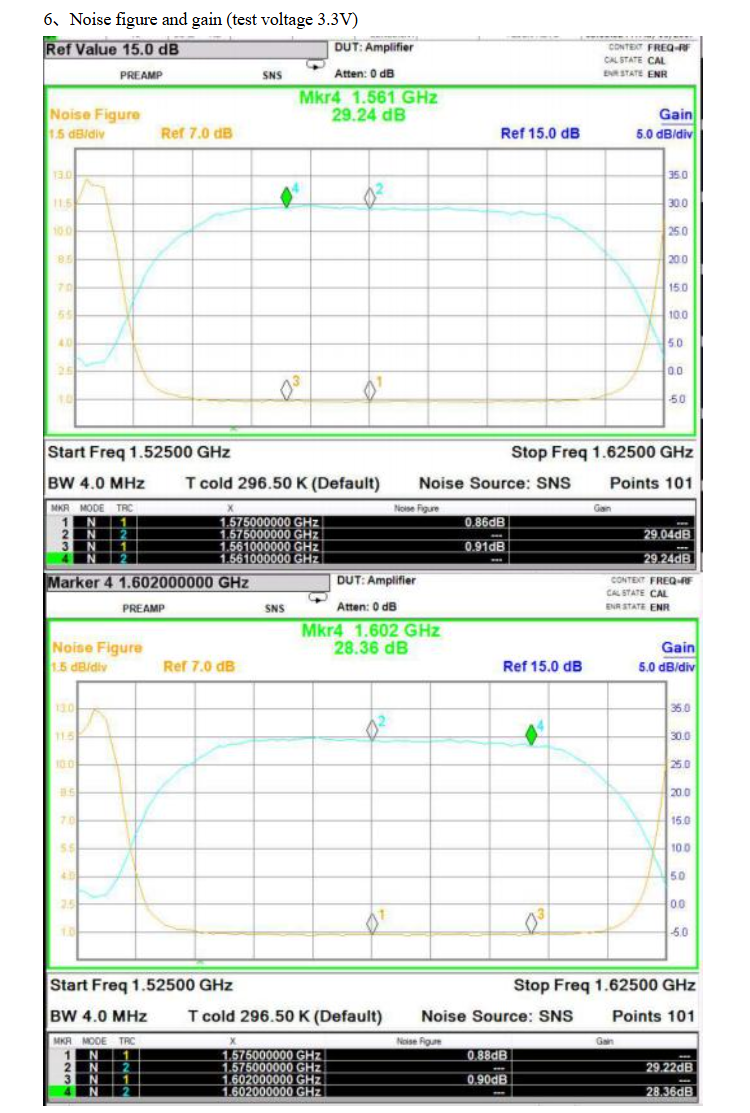Image resolution: width=750 pixels, height=1113 pixels.
Task: Click the 0.88dB noise figure table cell
Action: pyautogui.click(x=487, y=1056)
